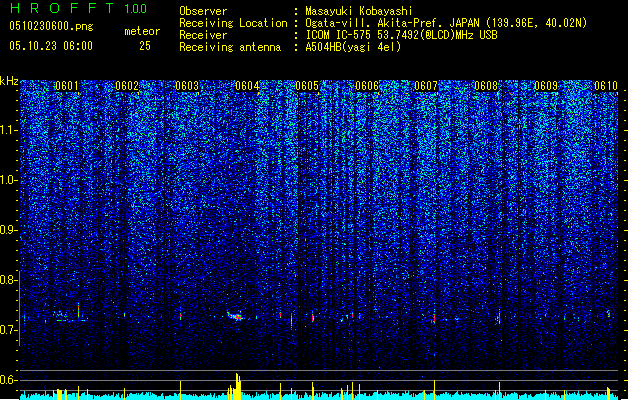Screen dimensions: 629x400
Task: Click the 0604 time marker
Action: click(x=247, y=86)
